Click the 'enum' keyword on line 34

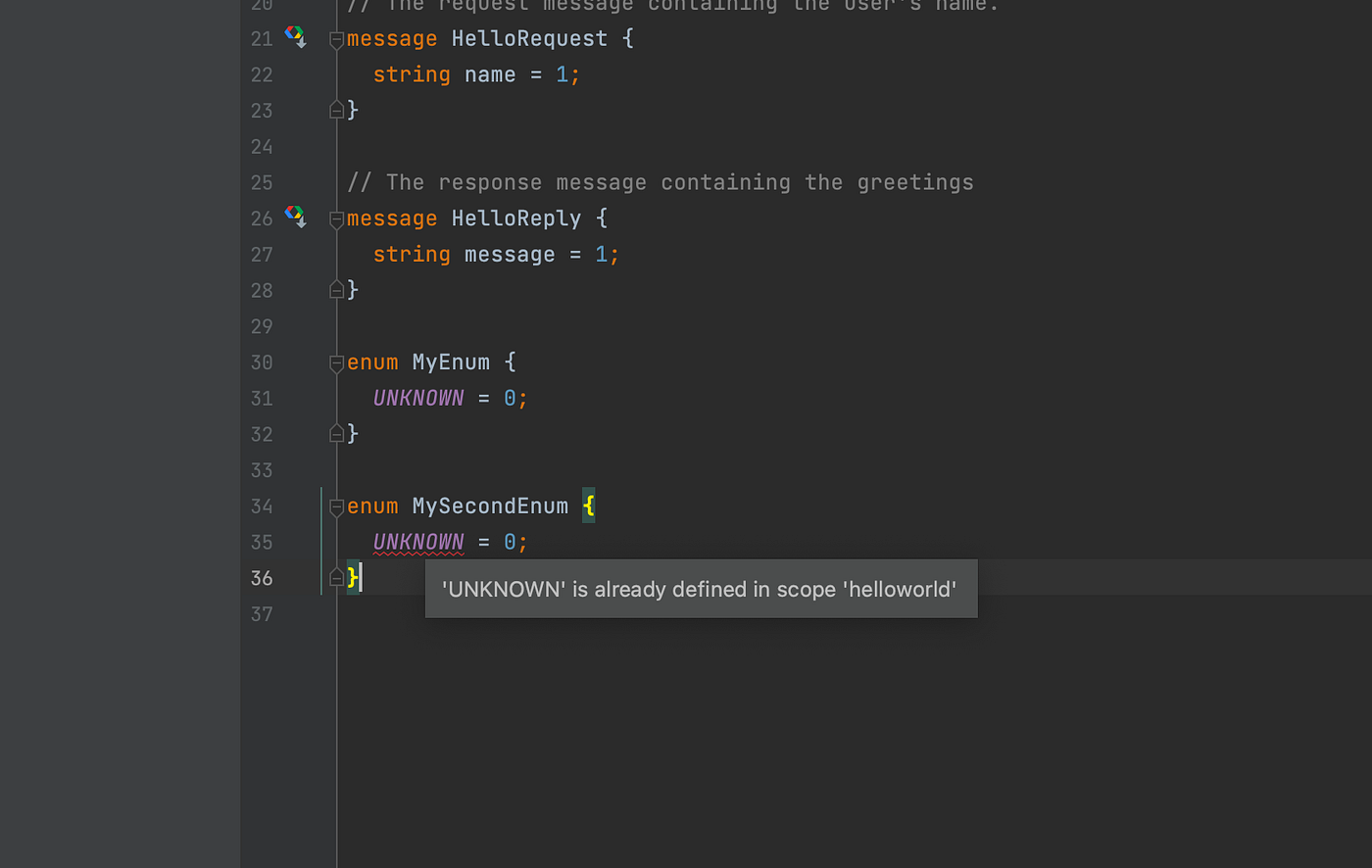click(x=372, y=506)
